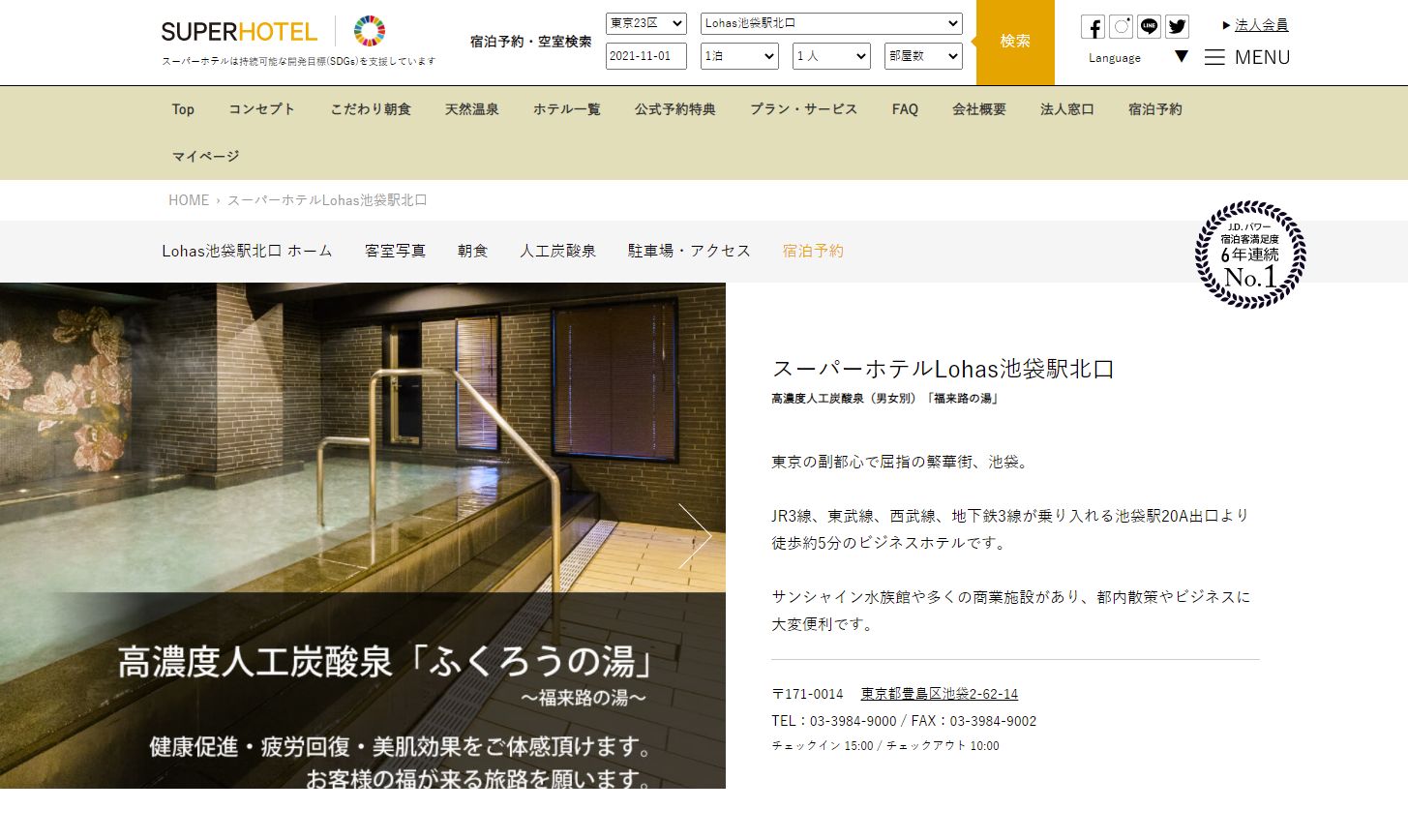Open 宿泊予約 in the beige navigation bar
The width and height of the screenshot is (1408, 840).
pyautogui.click(x=1155, y=109)
